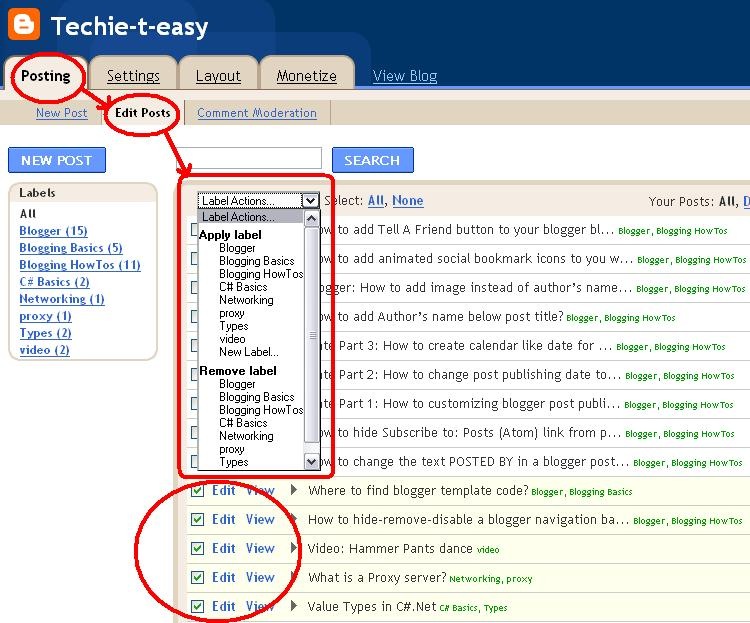The image size is (750, 623).
Task: Apply label Blogging HowTos from dropdown
Action: 261,274
